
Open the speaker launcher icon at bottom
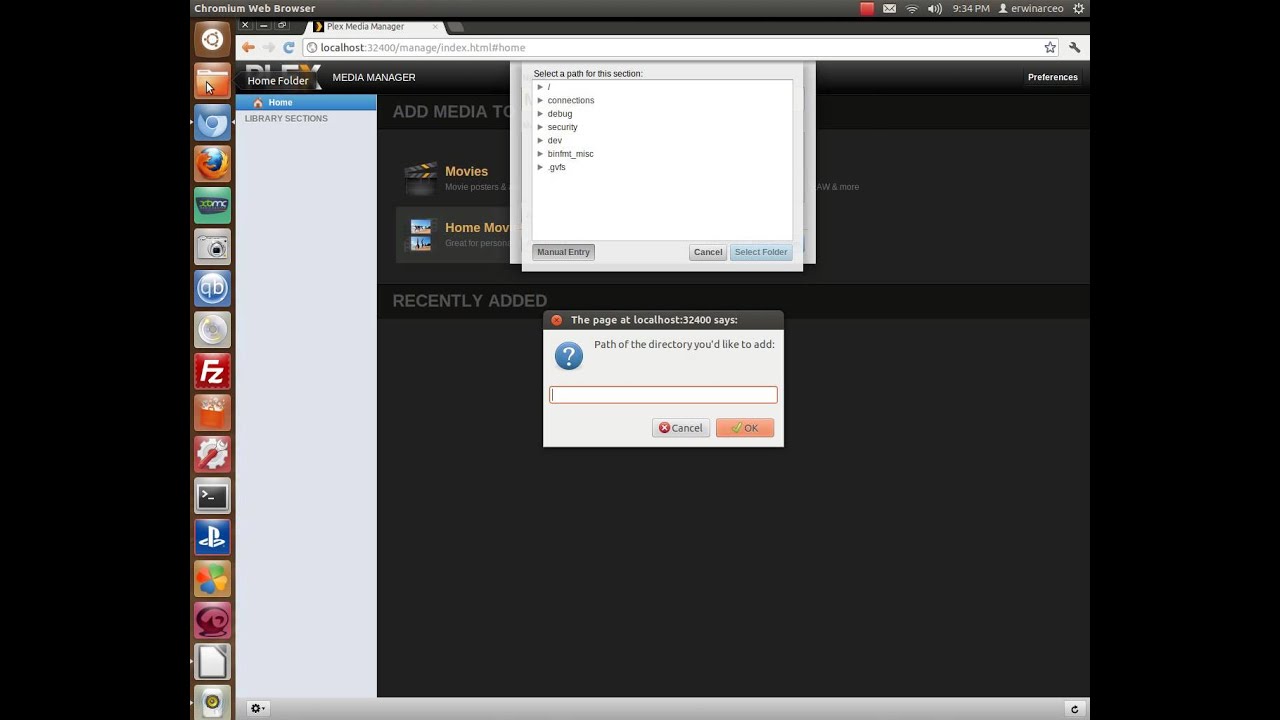(212, 702)
